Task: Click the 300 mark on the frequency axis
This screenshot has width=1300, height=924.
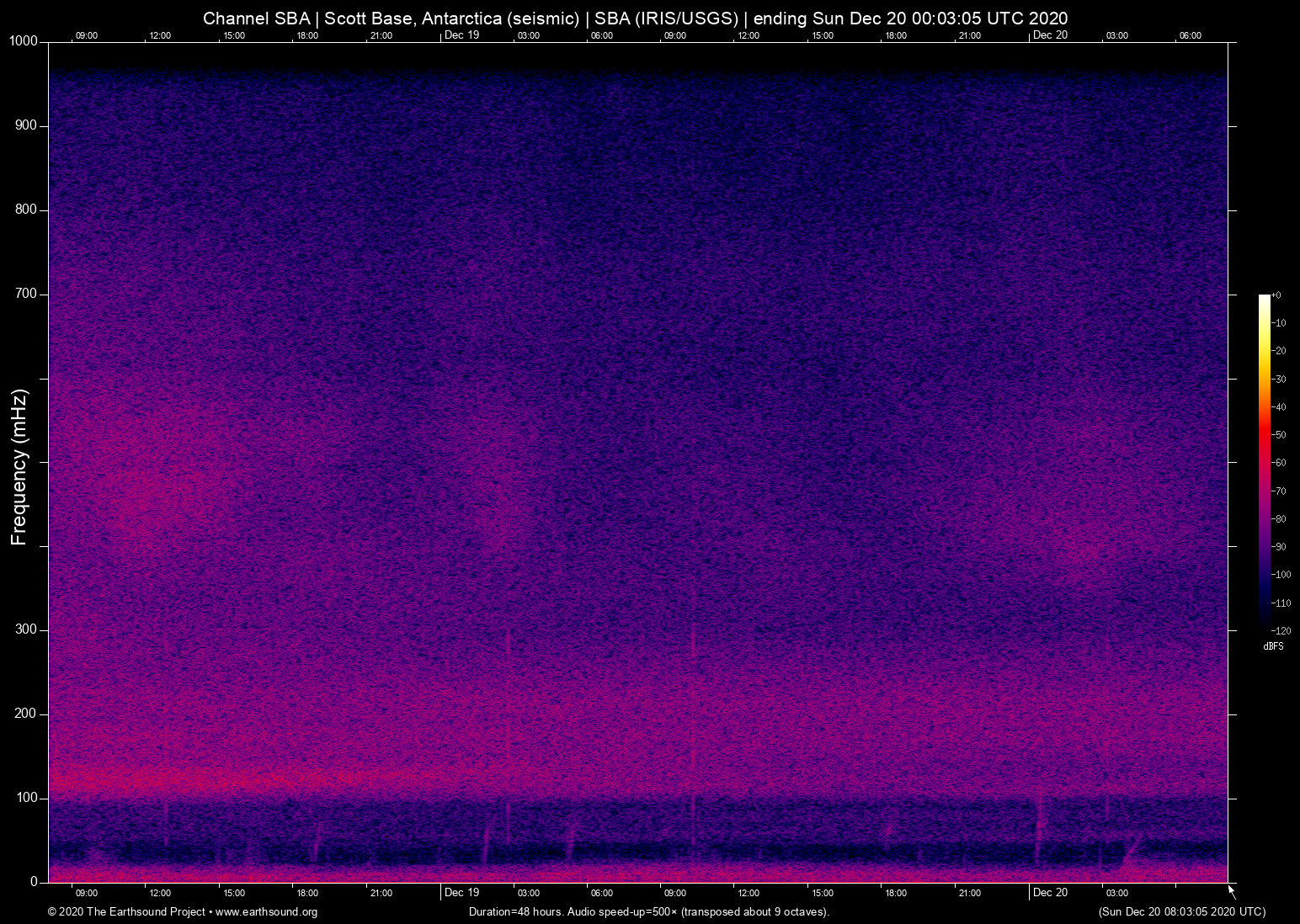Action: pos(25,628)
